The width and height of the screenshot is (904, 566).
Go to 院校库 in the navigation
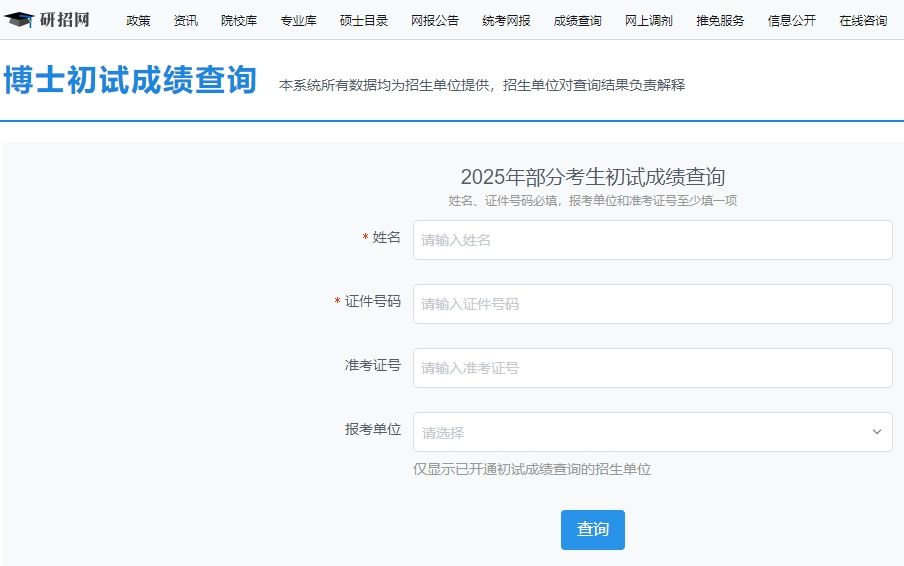click(x=239, y=21)
